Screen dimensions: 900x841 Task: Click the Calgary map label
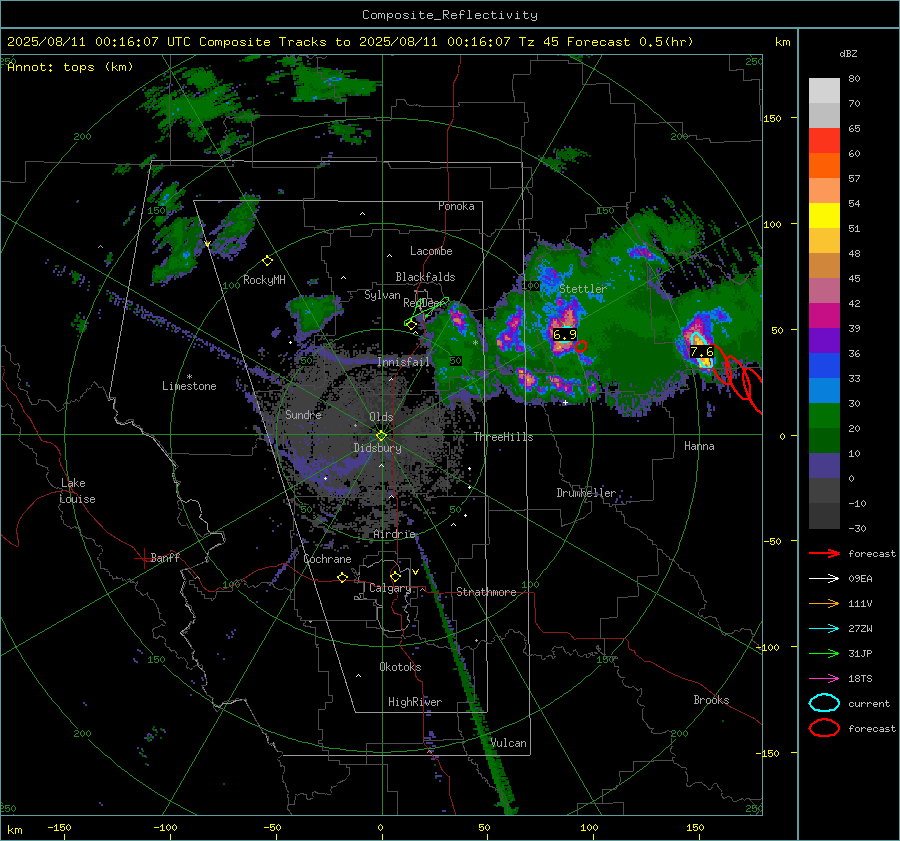[x=390, y=588]
